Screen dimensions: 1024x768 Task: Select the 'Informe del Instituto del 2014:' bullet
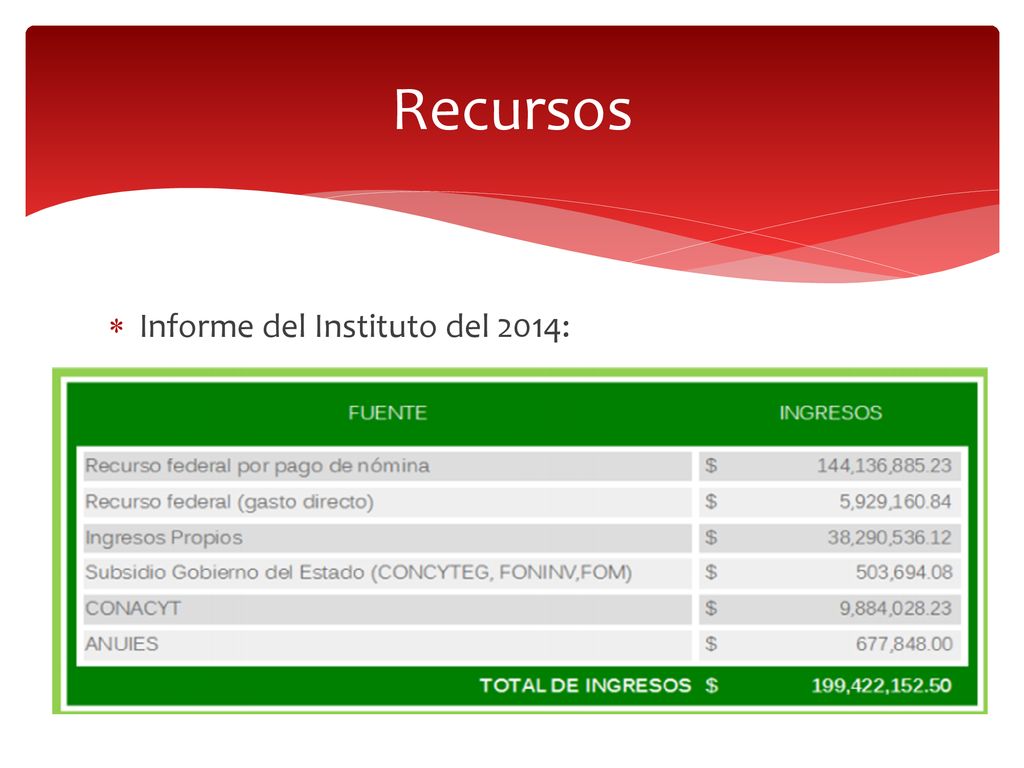click(355, 327)
